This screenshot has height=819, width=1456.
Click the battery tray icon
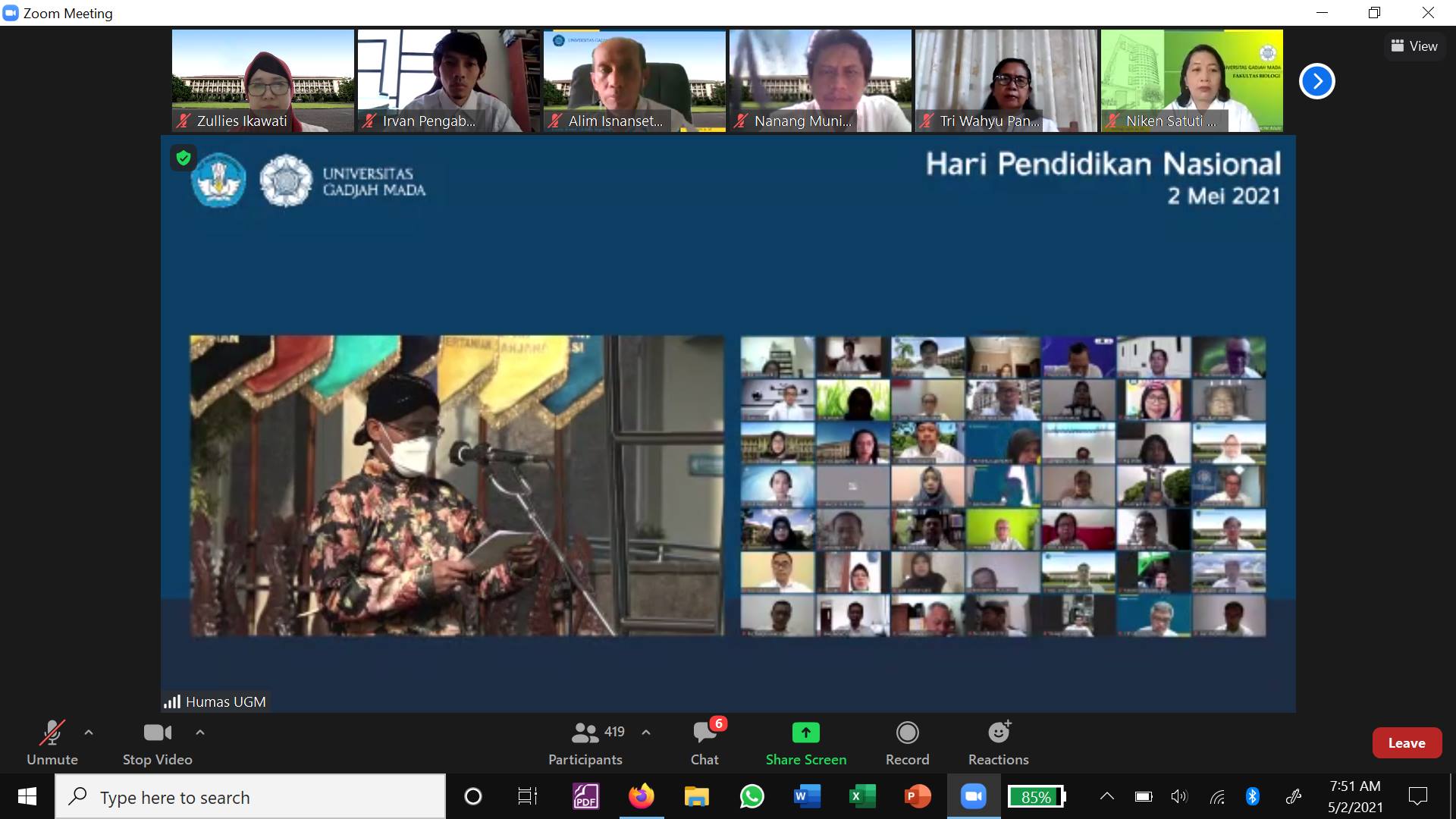1143,796
